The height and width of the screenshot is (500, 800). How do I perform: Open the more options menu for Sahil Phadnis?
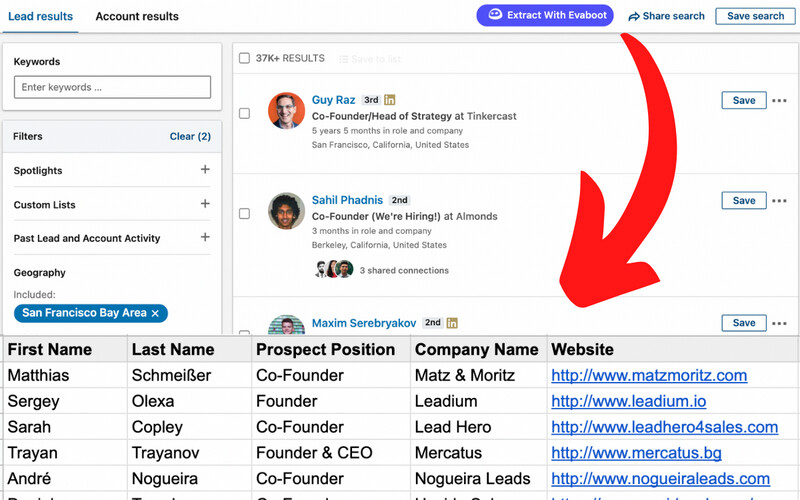[x=779, y=201]
